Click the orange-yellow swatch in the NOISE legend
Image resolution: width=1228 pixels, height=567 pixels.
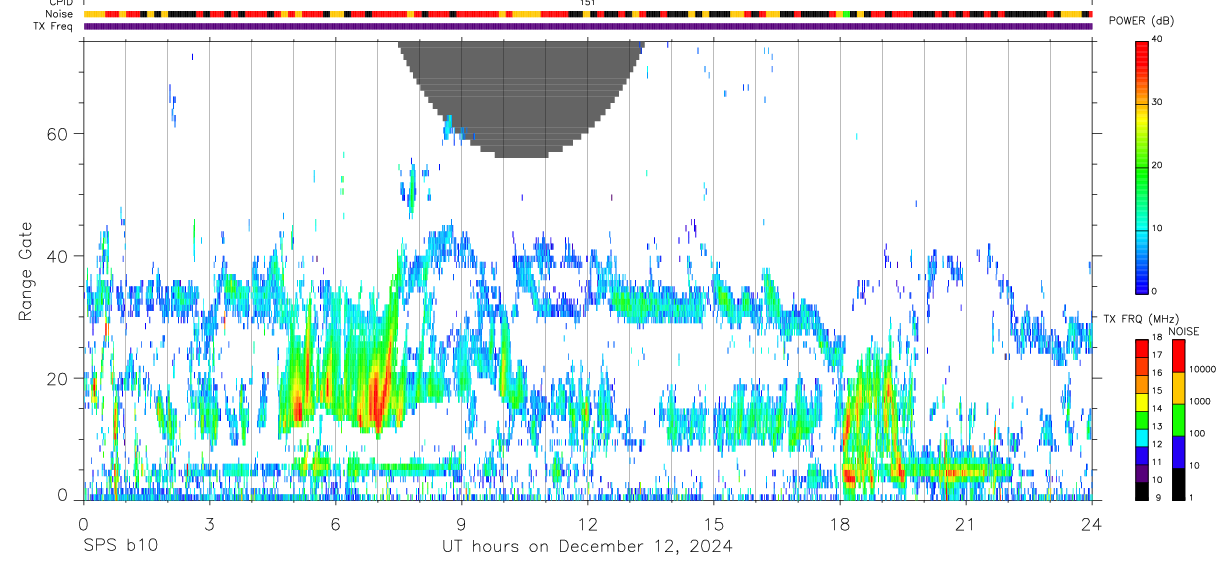click(1177, 388)
